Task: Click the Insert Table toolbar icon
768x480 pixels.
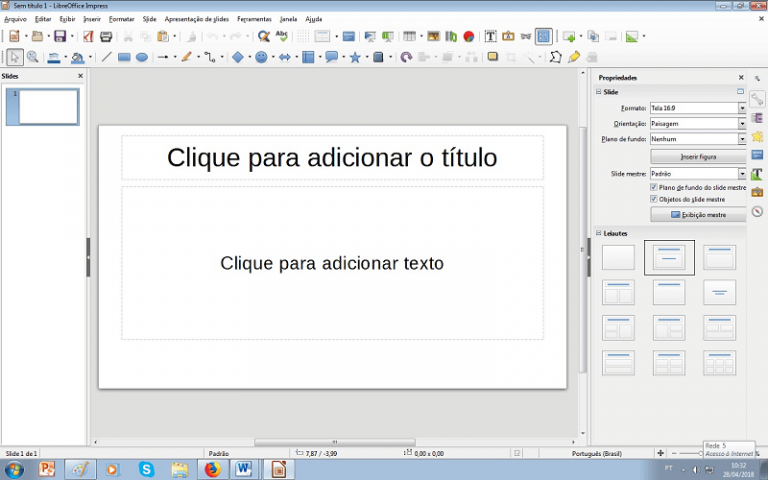Action: pos(408,36)
